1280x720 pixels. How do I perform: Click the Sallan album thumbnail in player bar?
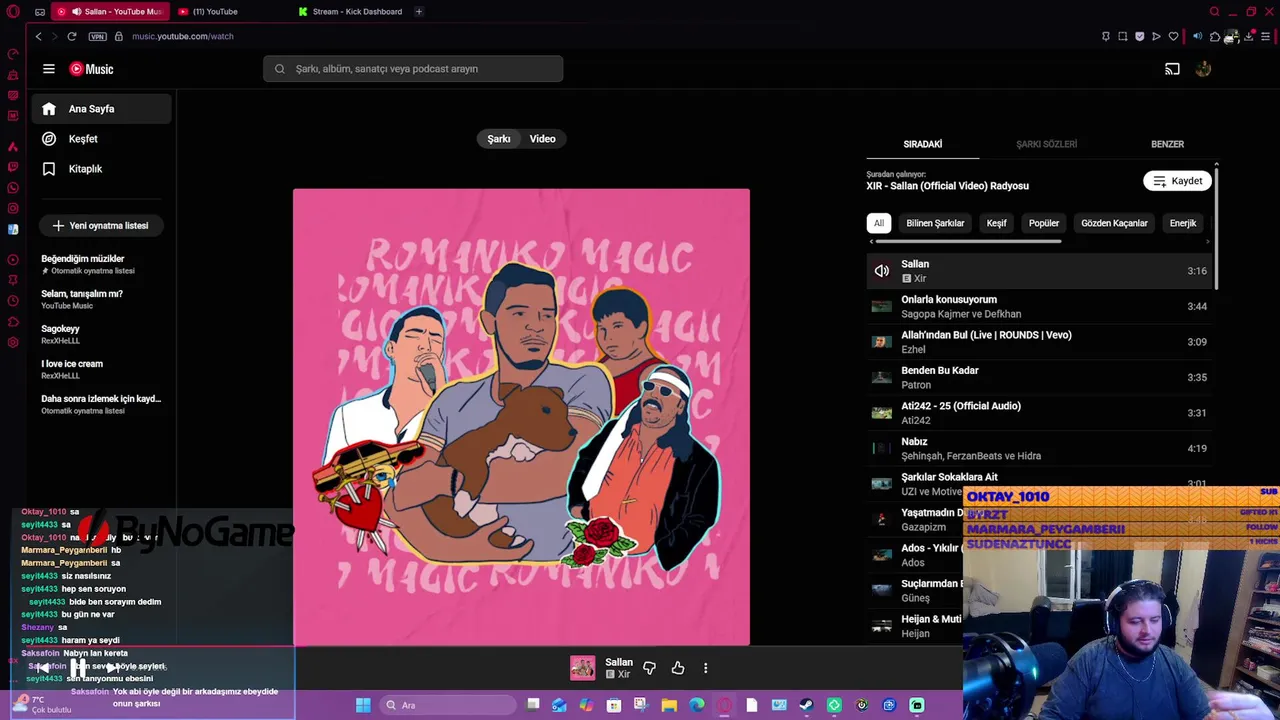[x=582, y=668]
